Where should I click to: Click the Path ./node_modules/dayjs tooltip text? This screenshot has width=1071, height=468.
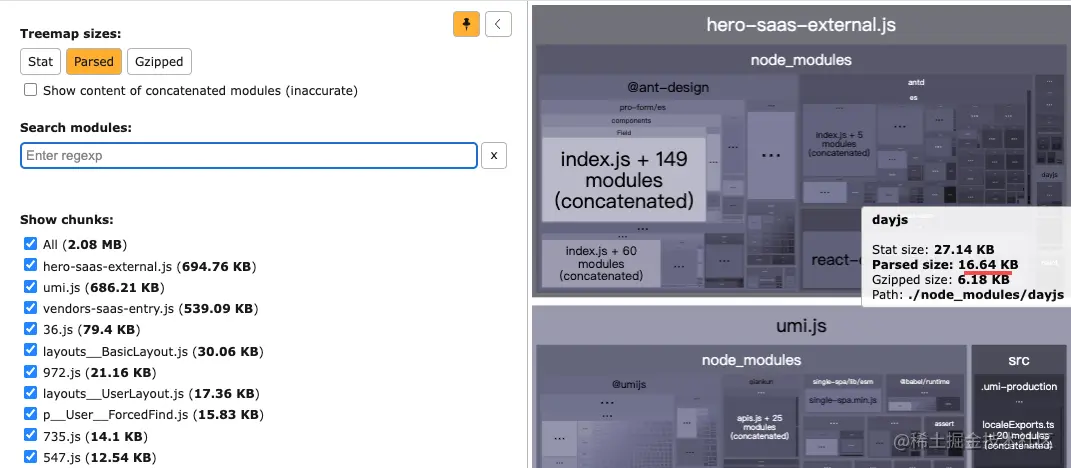pyautogui.click(x=968, y=295)
